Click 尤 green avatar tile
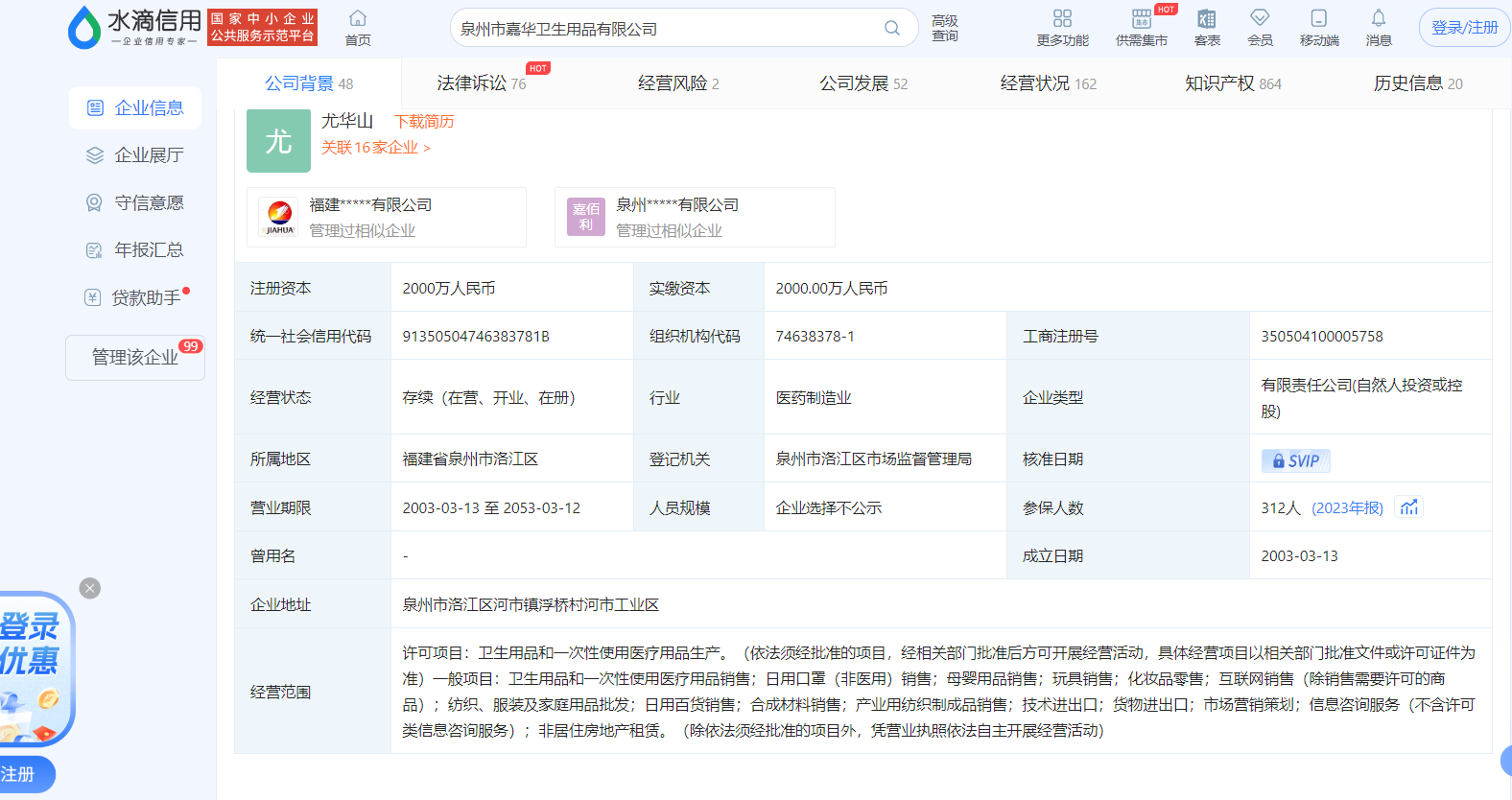Image resolution: width=1512 pixels, height=800 pixels. 278,141
